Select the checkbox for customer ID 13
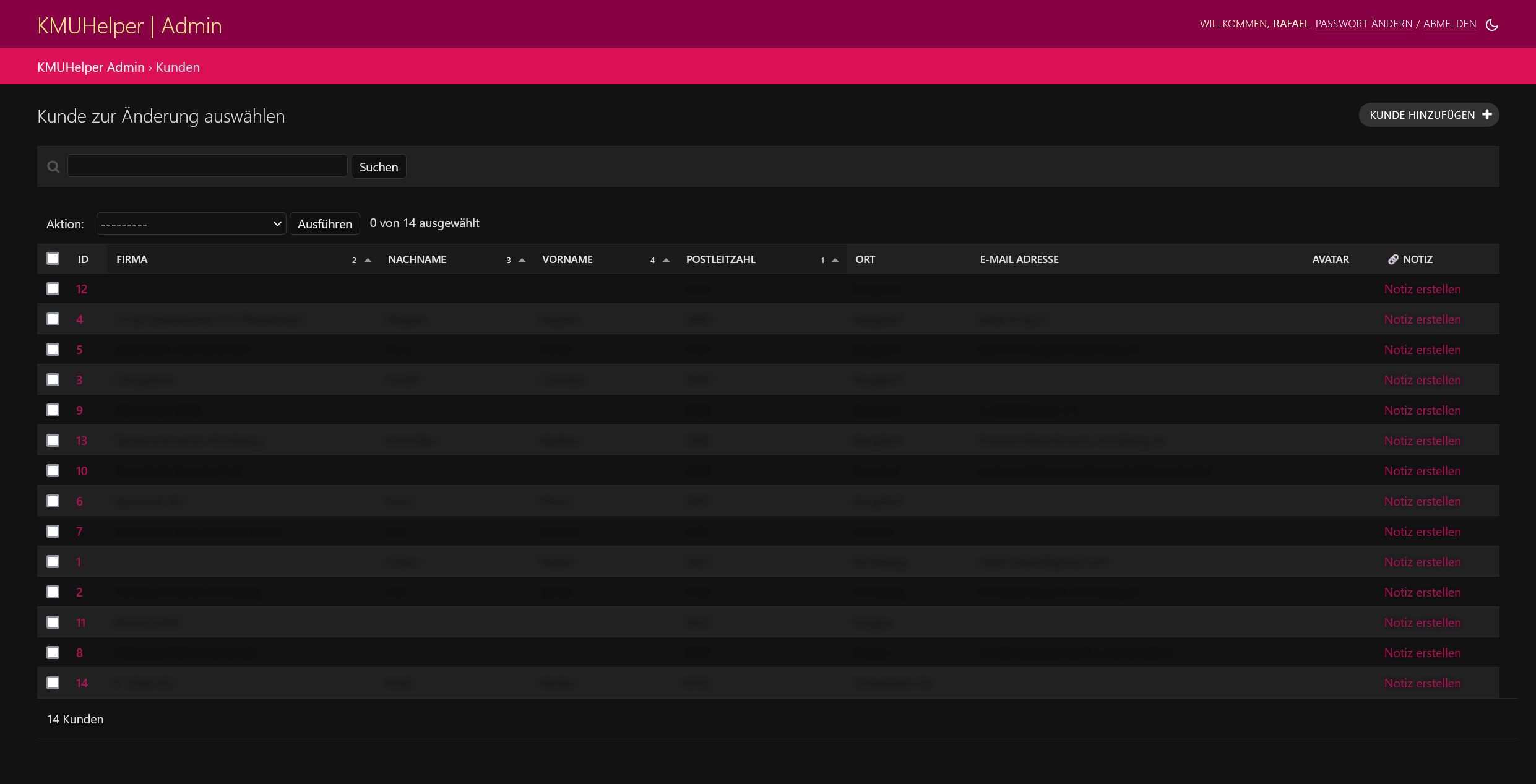This screenshot has width=1536, height=784. 53,441
